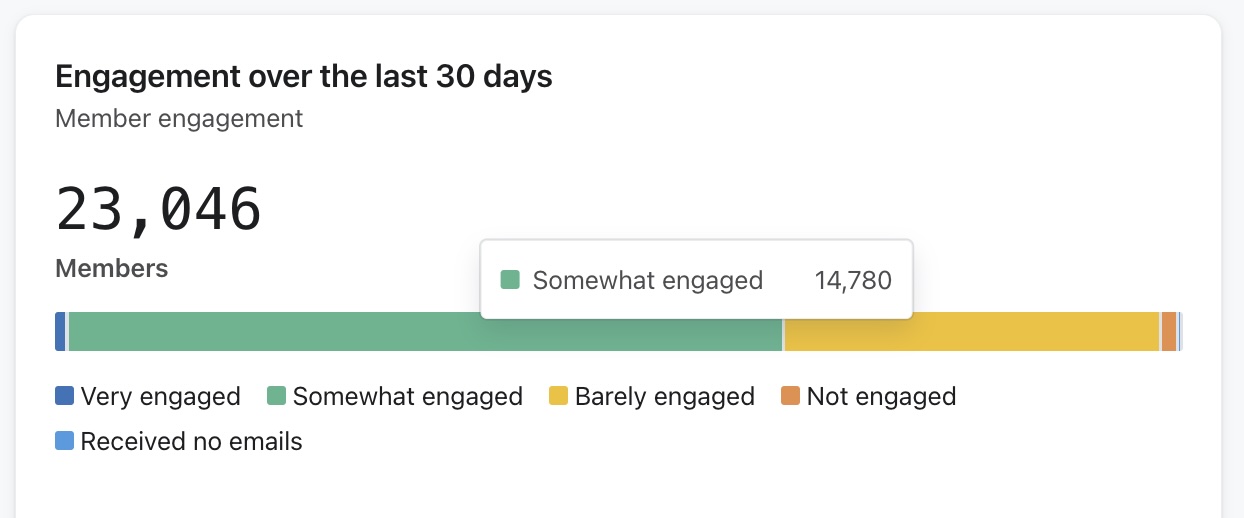Toggle the Received no emails legend label
Screen dimensions: 1244x518
[191, 441]
